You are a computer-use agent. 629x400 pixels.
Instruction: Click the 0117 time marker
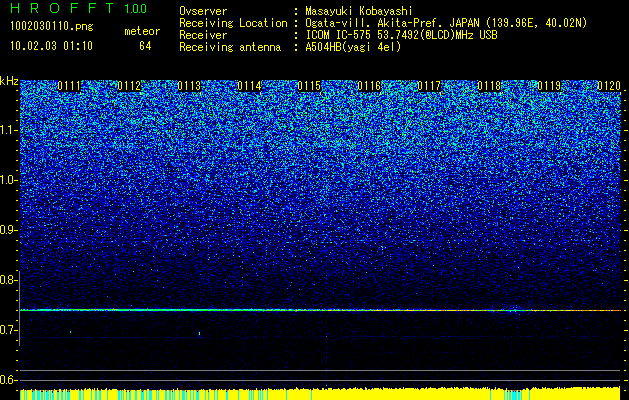(x=429, y=86)
